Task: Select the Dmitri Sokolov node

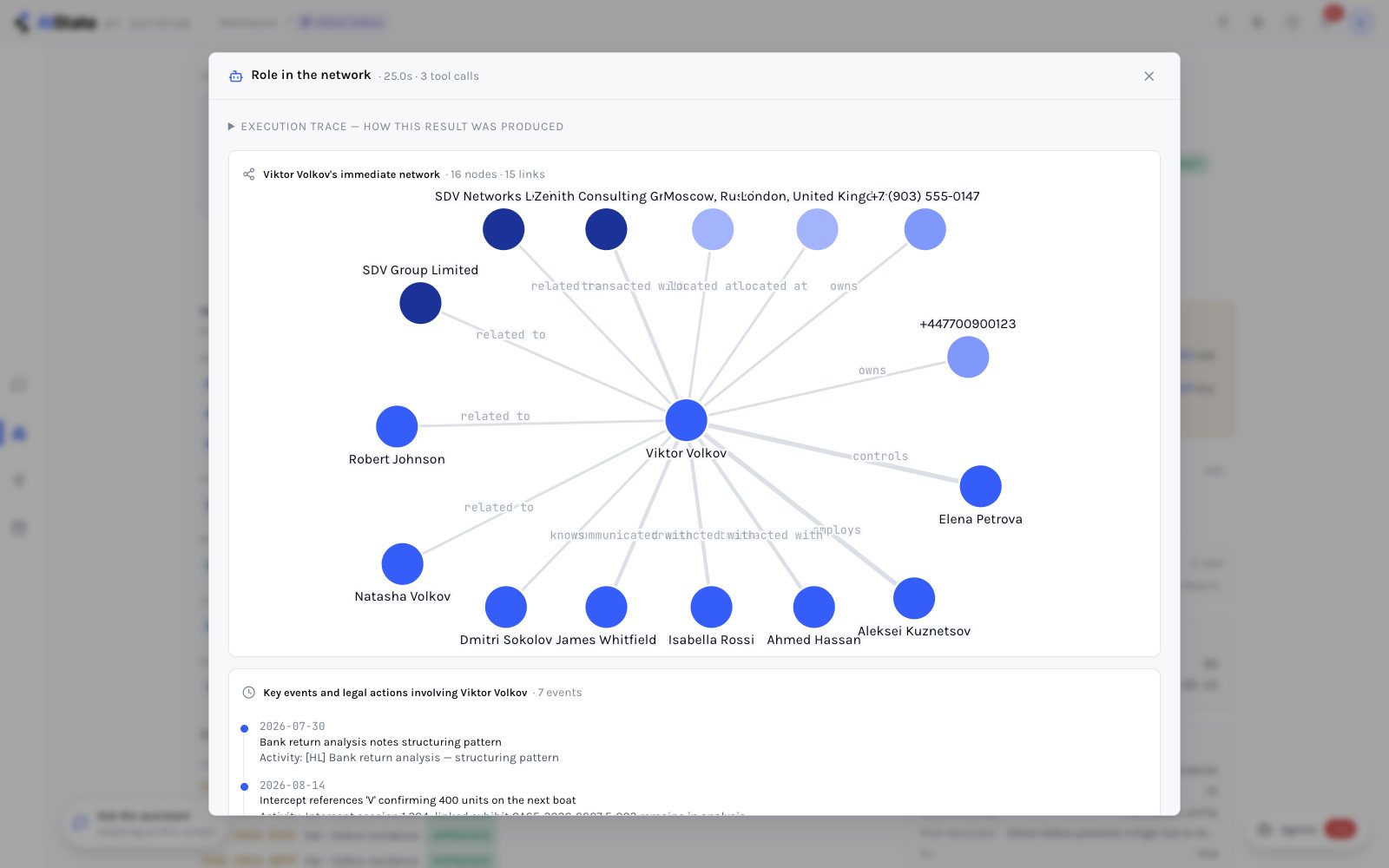Action: (x=506, y=607)
